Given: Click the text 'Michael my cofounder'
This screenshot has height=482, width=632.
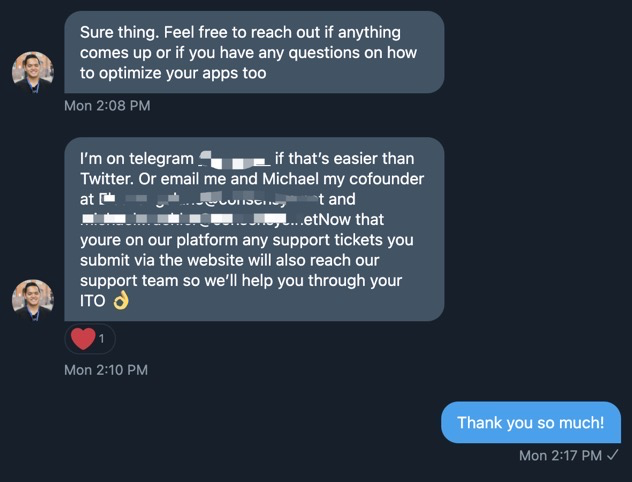Looking at the screenshot, I should [x=339, y=179].
